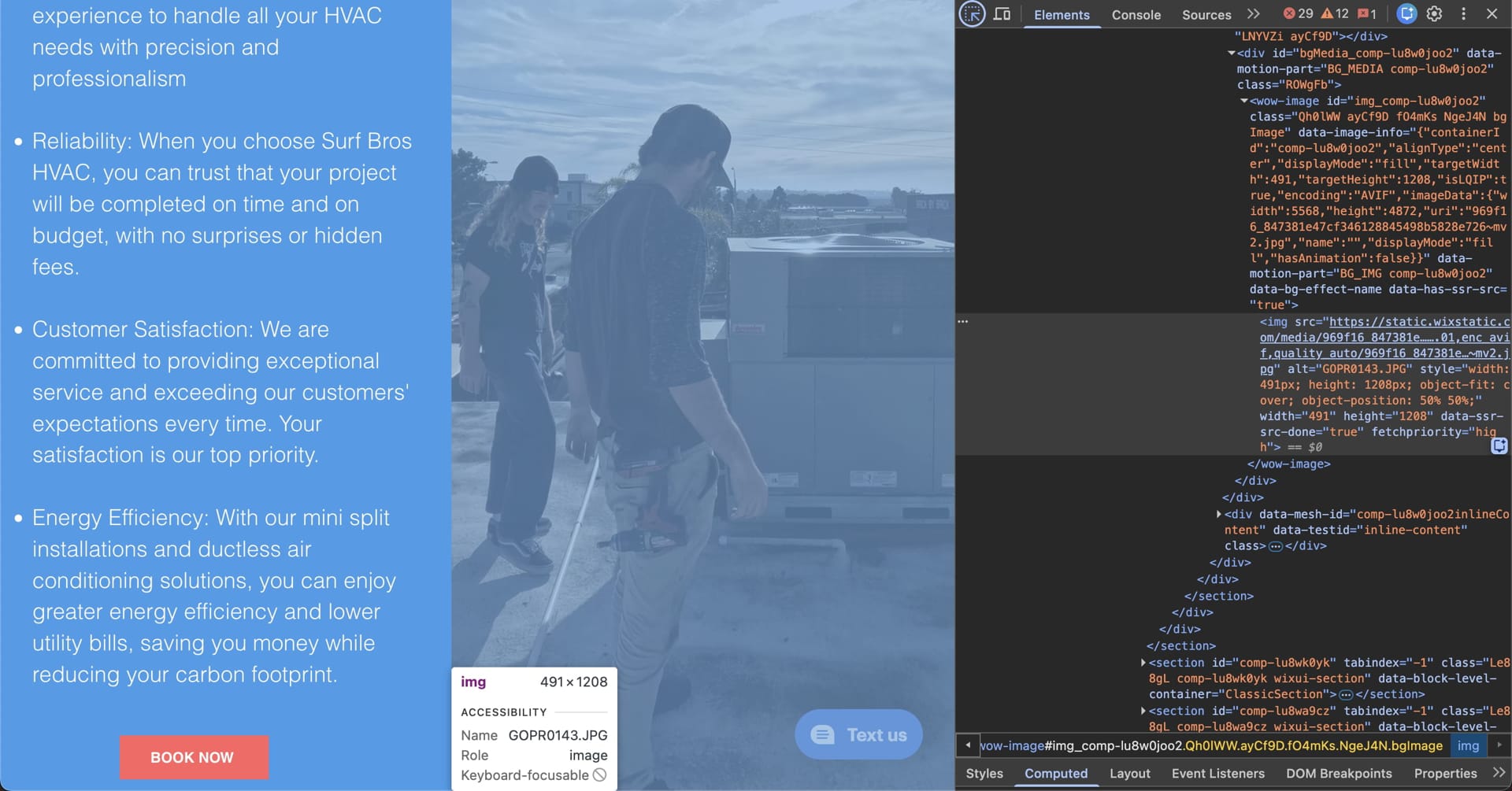Close the DevTools panel
The width and height of the screenshot is (1512, 791).
pyautogui.click(x=1492, y=13)
